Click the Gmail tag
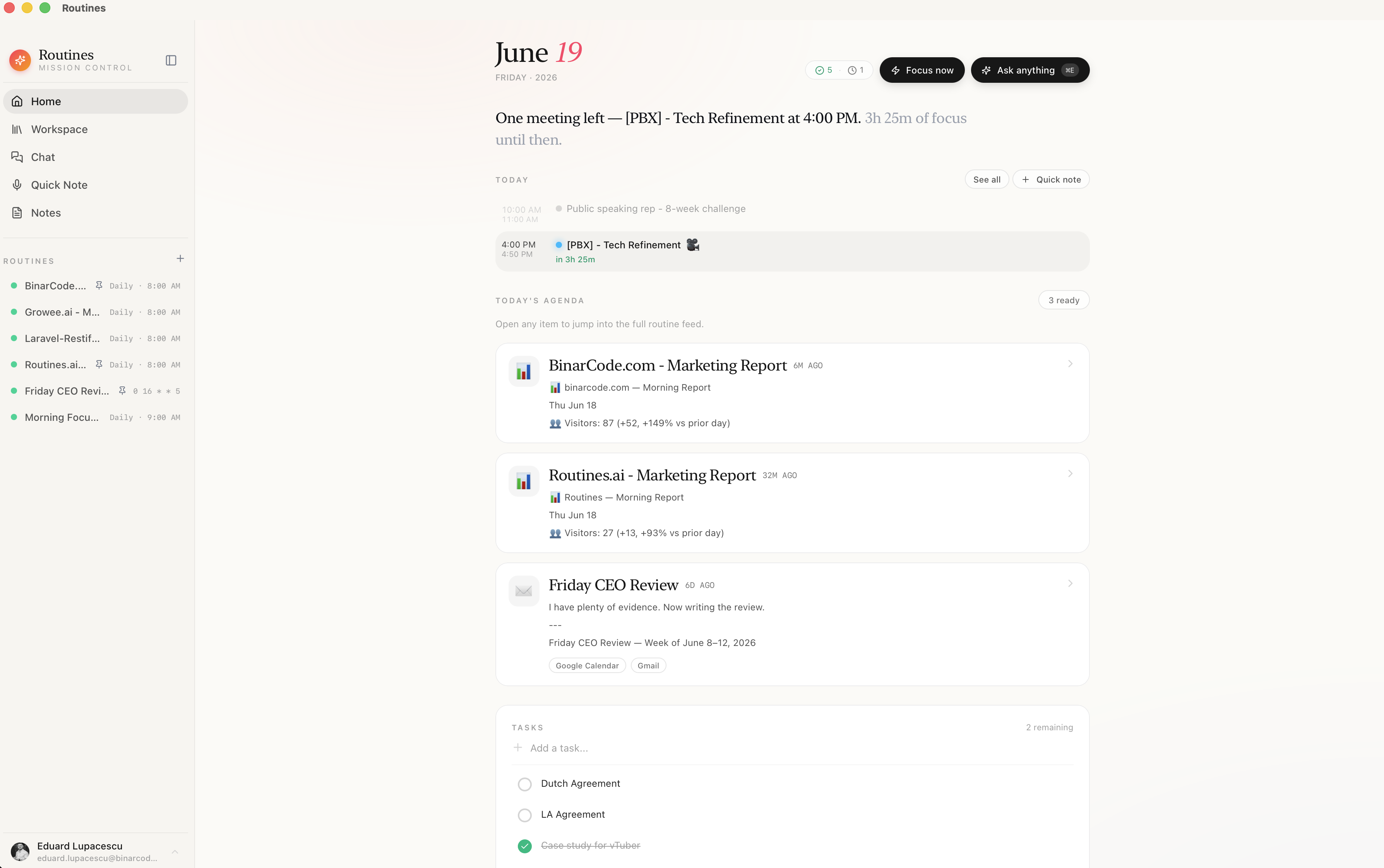 tap(648, 665)
